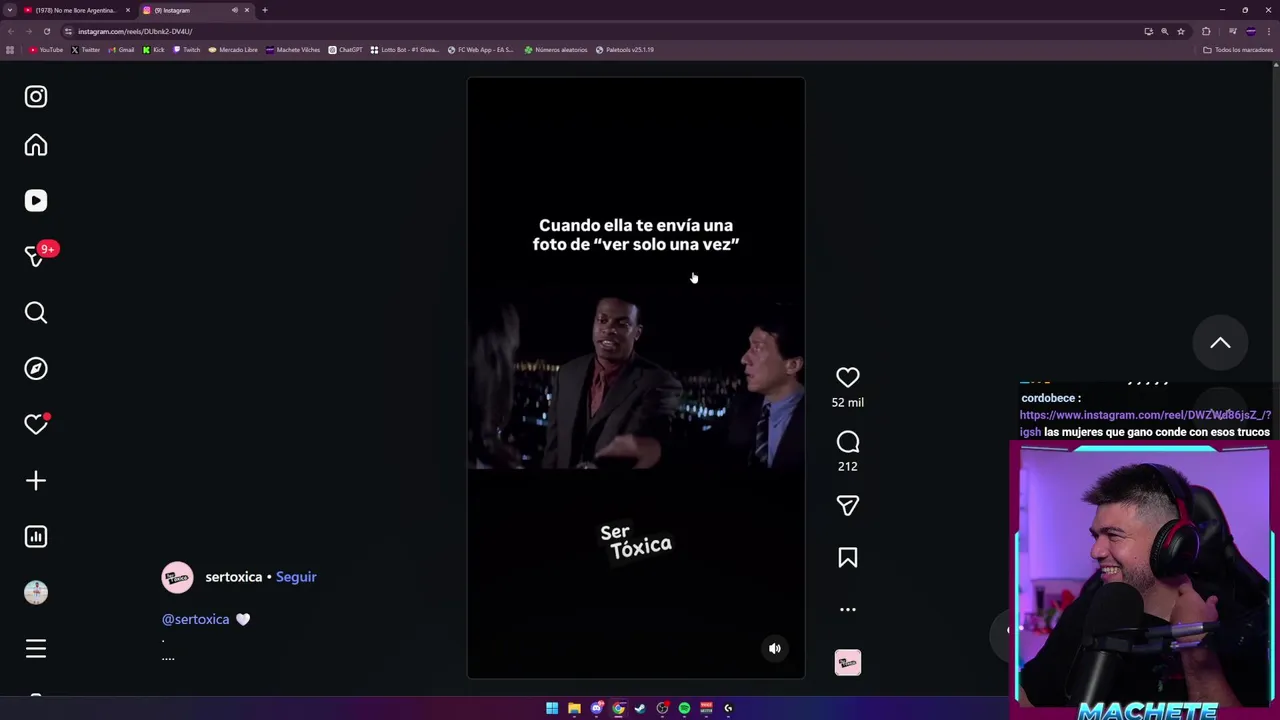Open the sertoxica profile name link
1280x720 pixels.
(x=233, y=577)
